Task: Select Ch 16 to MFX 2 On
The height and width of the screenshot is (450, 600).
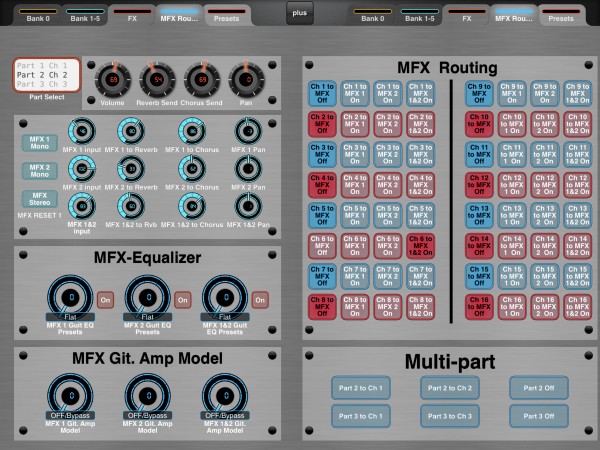Action: pyautogui.click(x=545, y=307)
